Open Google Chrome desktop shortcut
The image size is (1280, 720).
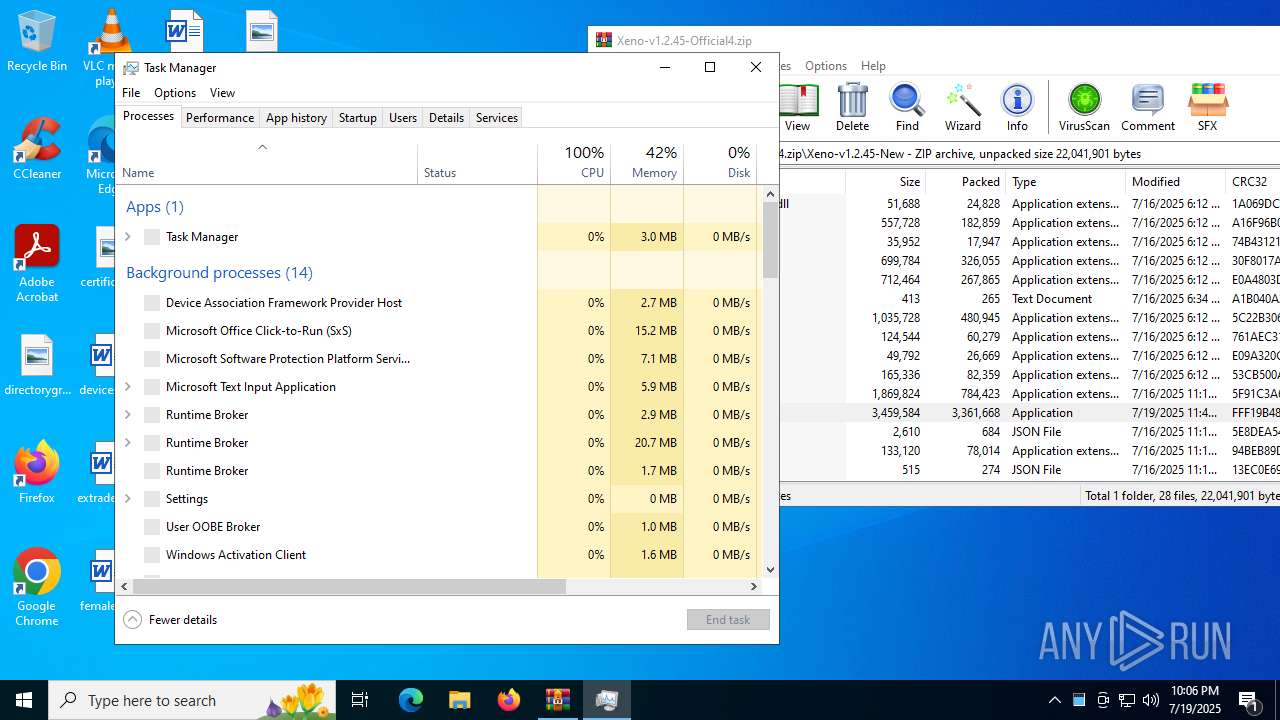tap(37, 588)
